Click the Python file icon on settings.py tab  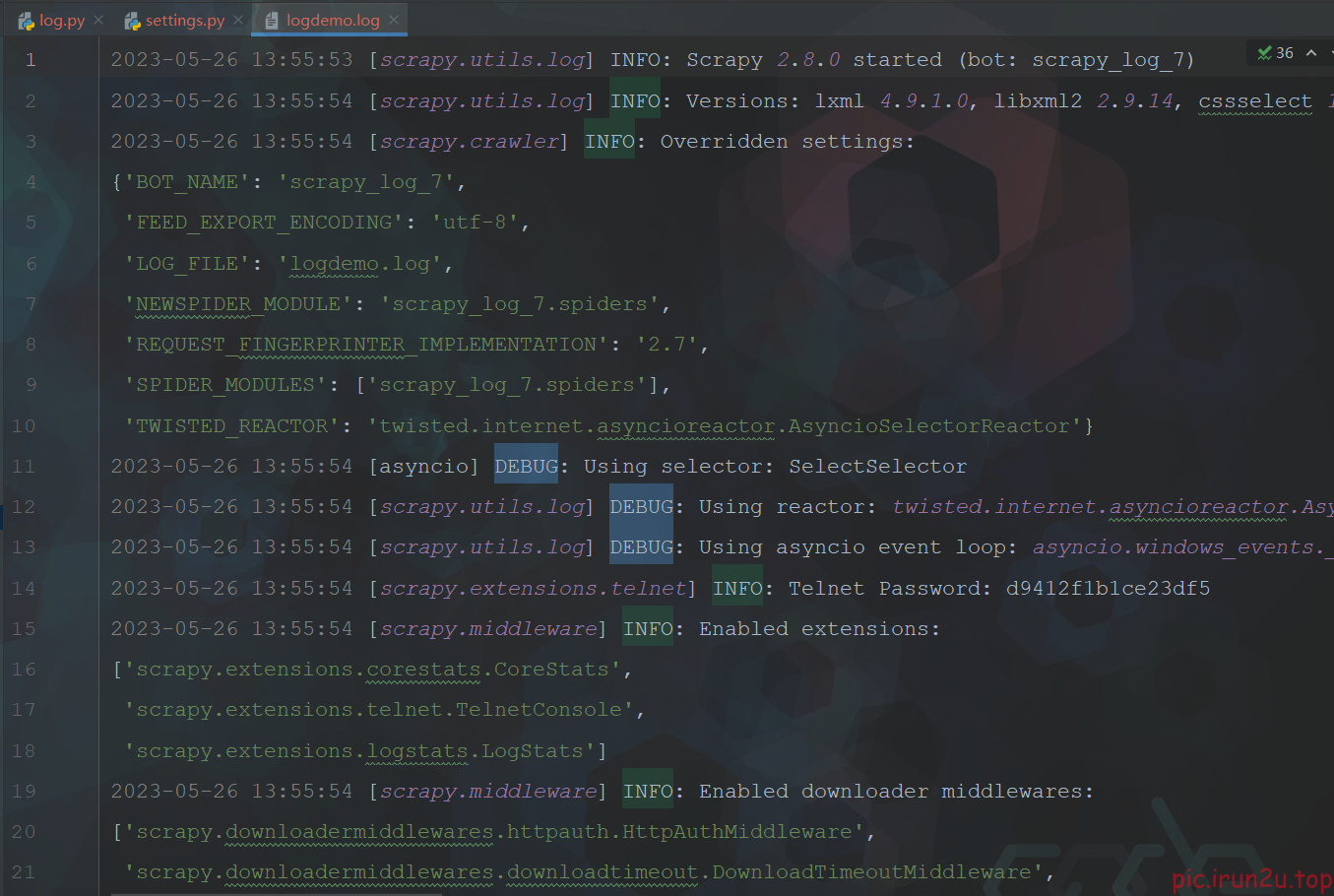[x=133, y=21]
